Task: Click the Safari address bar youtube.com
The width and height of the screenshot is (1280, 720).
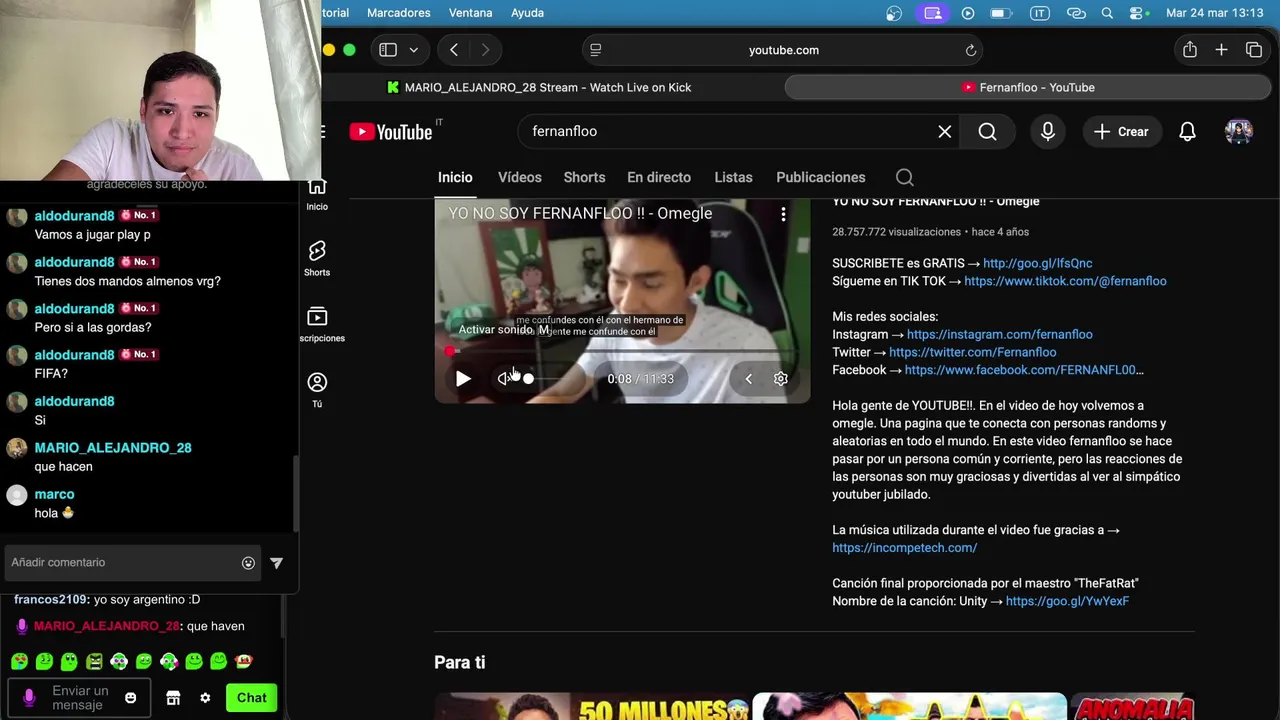Action: pos(783,50)
